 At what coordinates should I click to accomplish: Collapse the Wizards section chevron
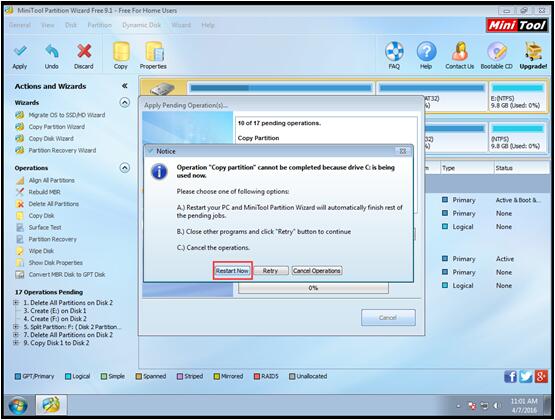125,103
